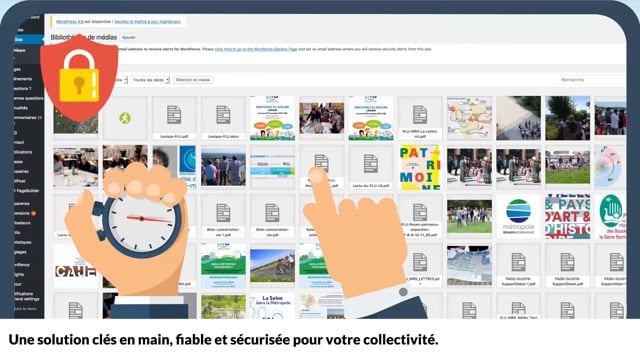Open the Bilan-concertation-vio.pdf document icon
The width and height of the screenshot is (640, 360).
click(272, 213)
